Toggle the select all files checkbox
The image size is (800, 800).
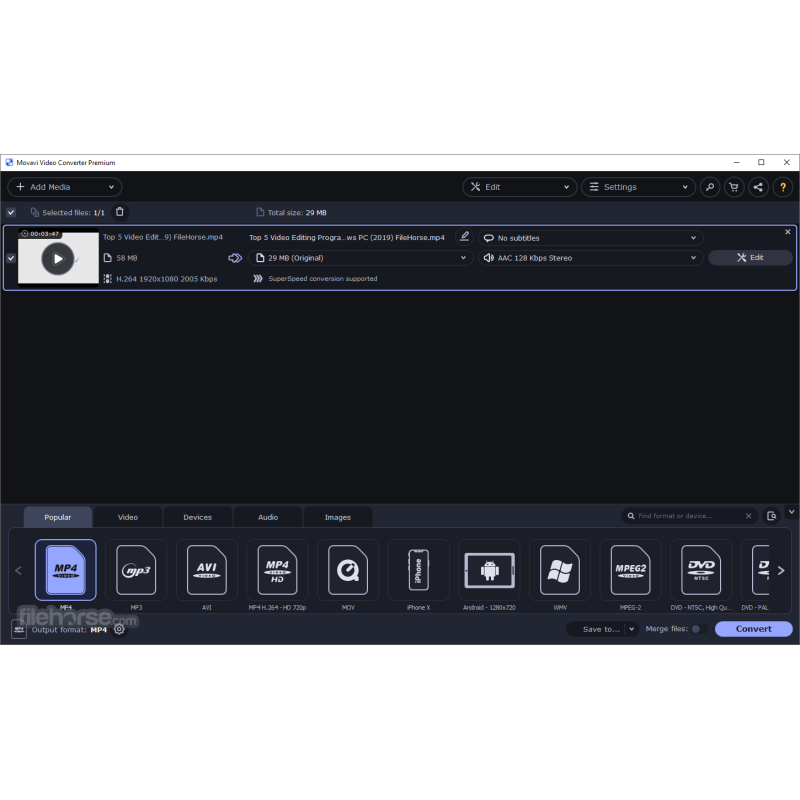[x=11, y=212]
